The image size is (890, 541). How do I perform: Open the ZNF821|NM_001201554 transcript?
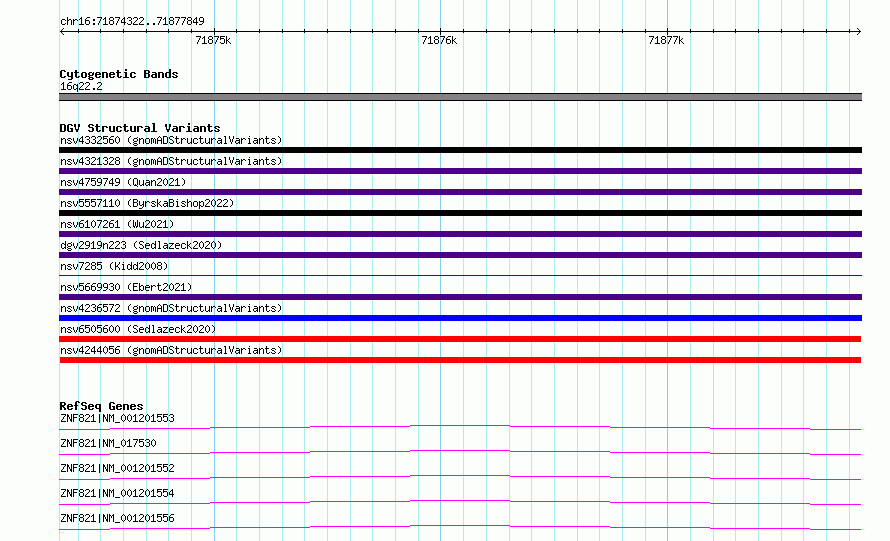coord(117,493)
